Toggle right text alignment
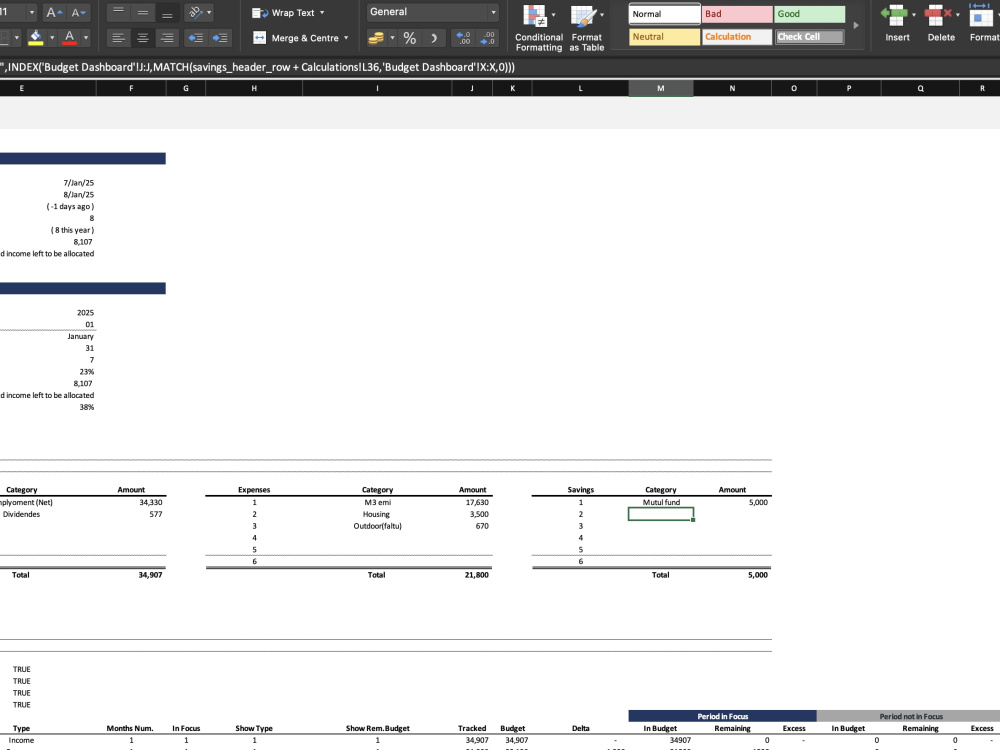Image resolution: width=1000 pixels, height=750 pixels. [165, 37]
